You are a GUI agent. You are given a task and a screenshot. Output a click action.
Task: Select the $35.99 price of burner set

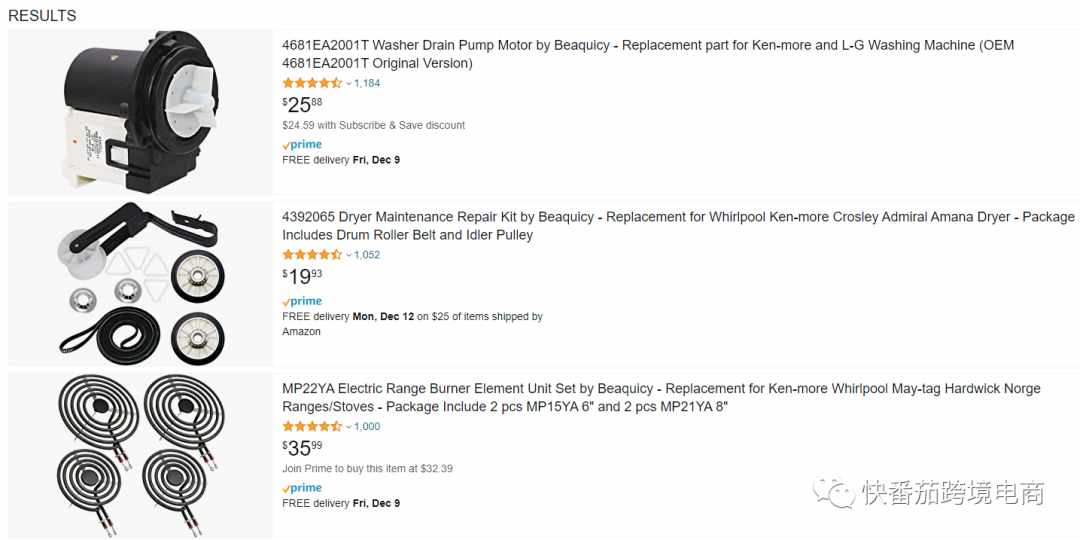[302, 448]
